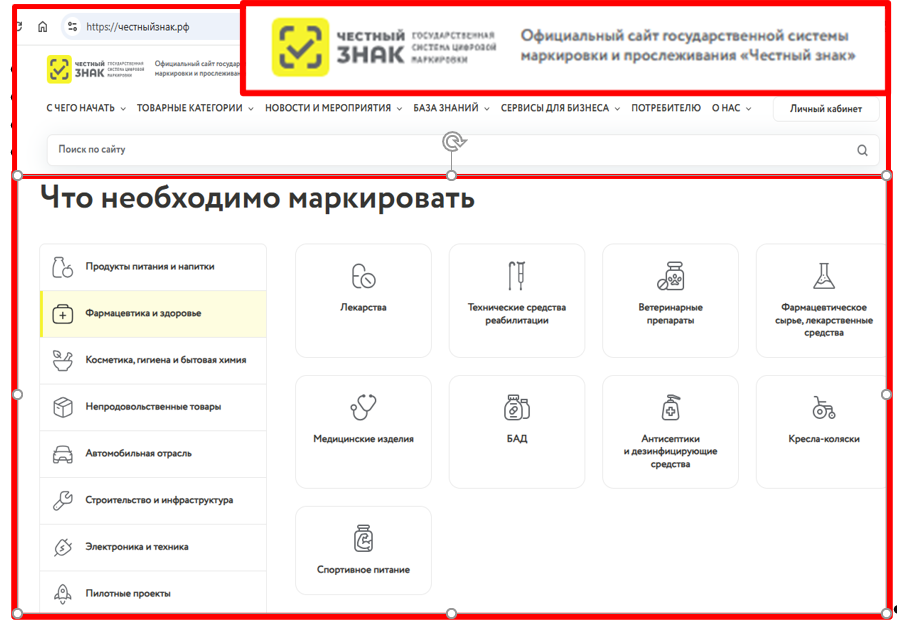Image resolution: width=897 pixels, height=620 pixels.
Task: Expand the «С чего начать» menu
Action: [x=86, y=108]
